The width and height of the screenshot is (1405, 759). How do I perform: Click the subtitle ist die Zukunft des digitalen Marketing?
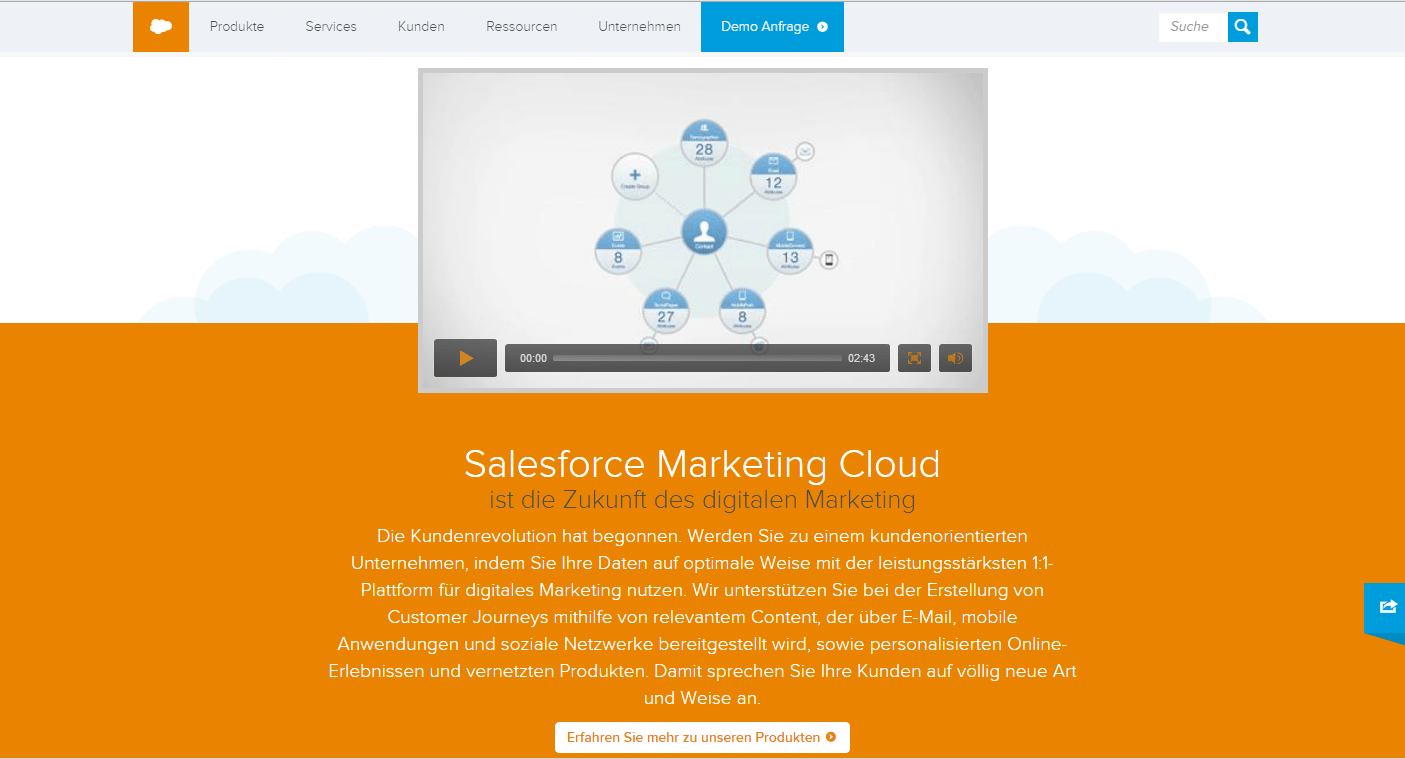point(702,498)
